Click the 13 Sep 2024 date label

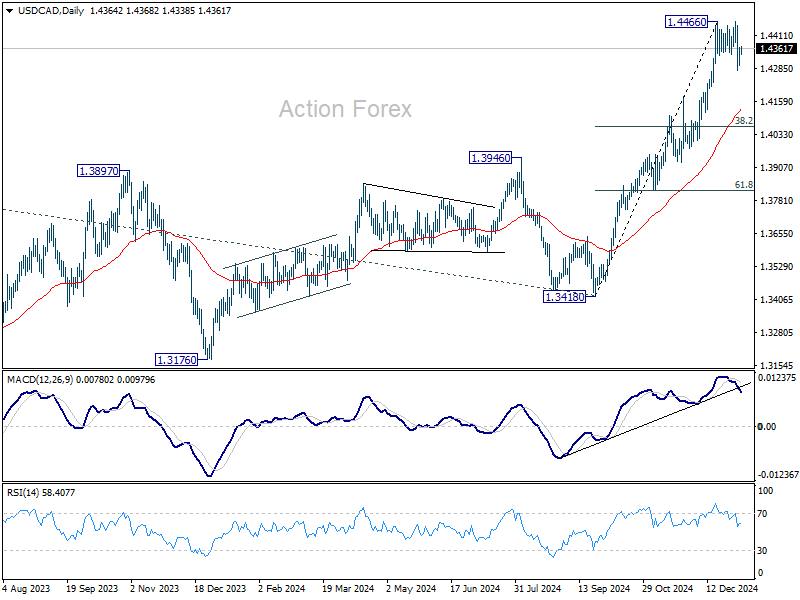point(604,589)
